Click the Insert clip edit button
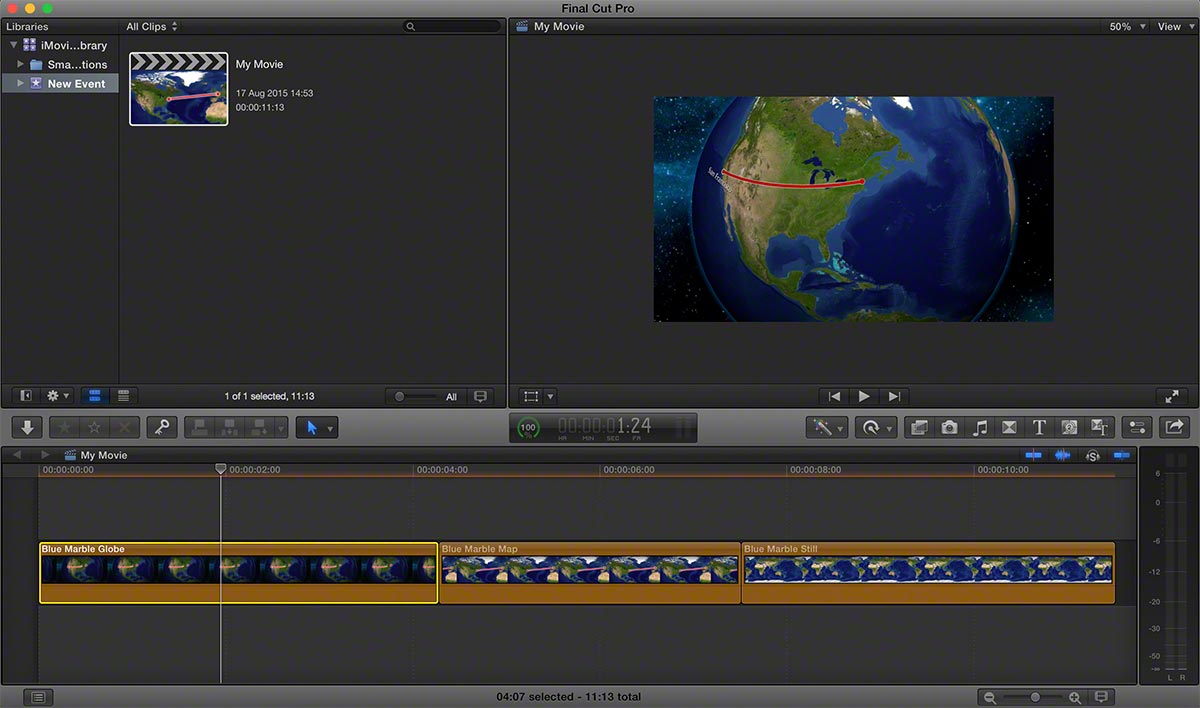Image resolution: width=1200 pixels, height=708 pixels. [x=230, y=427]
